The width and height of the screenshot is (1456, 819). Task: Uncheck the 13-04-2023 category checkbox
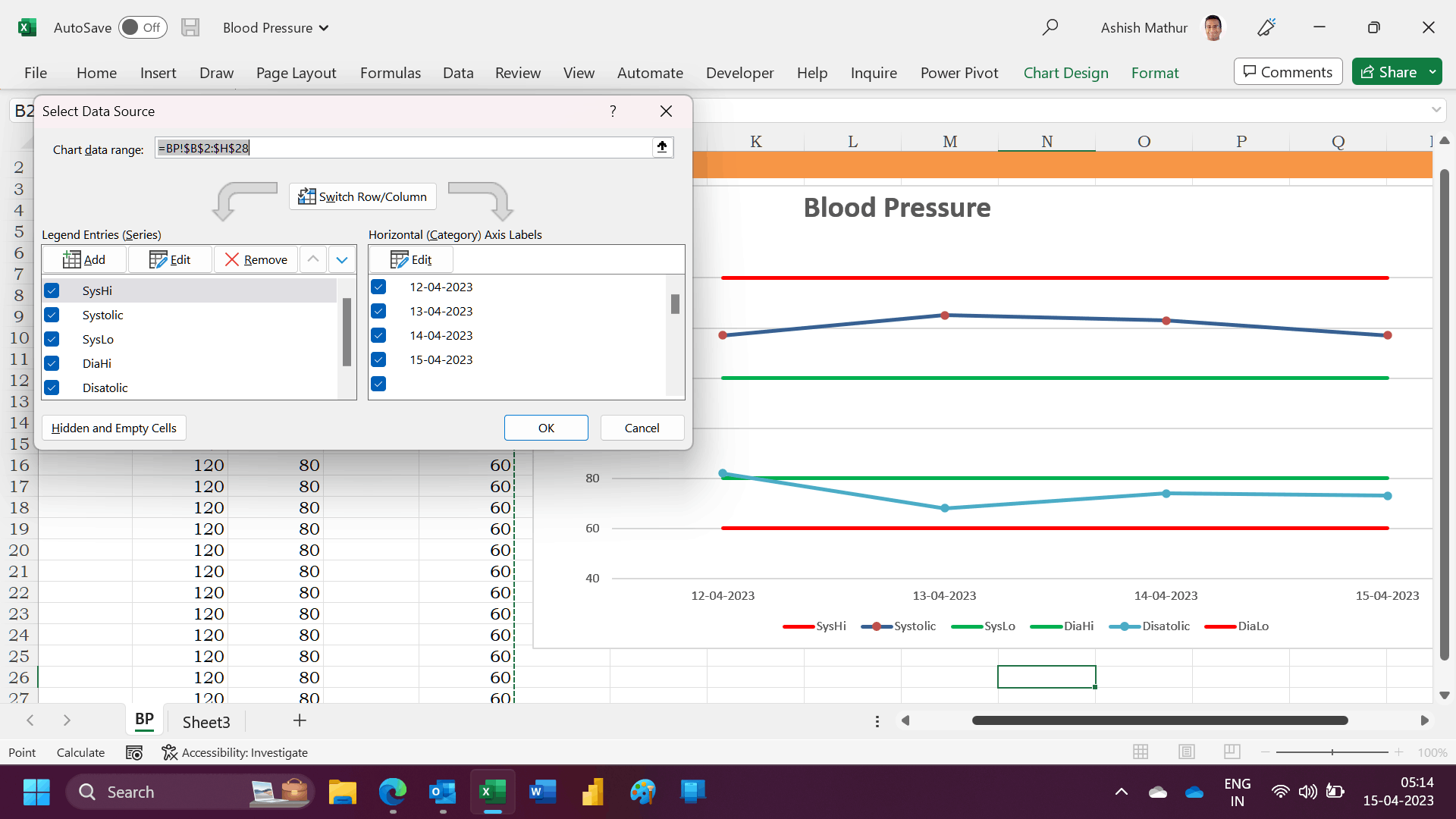click(378, 311)
